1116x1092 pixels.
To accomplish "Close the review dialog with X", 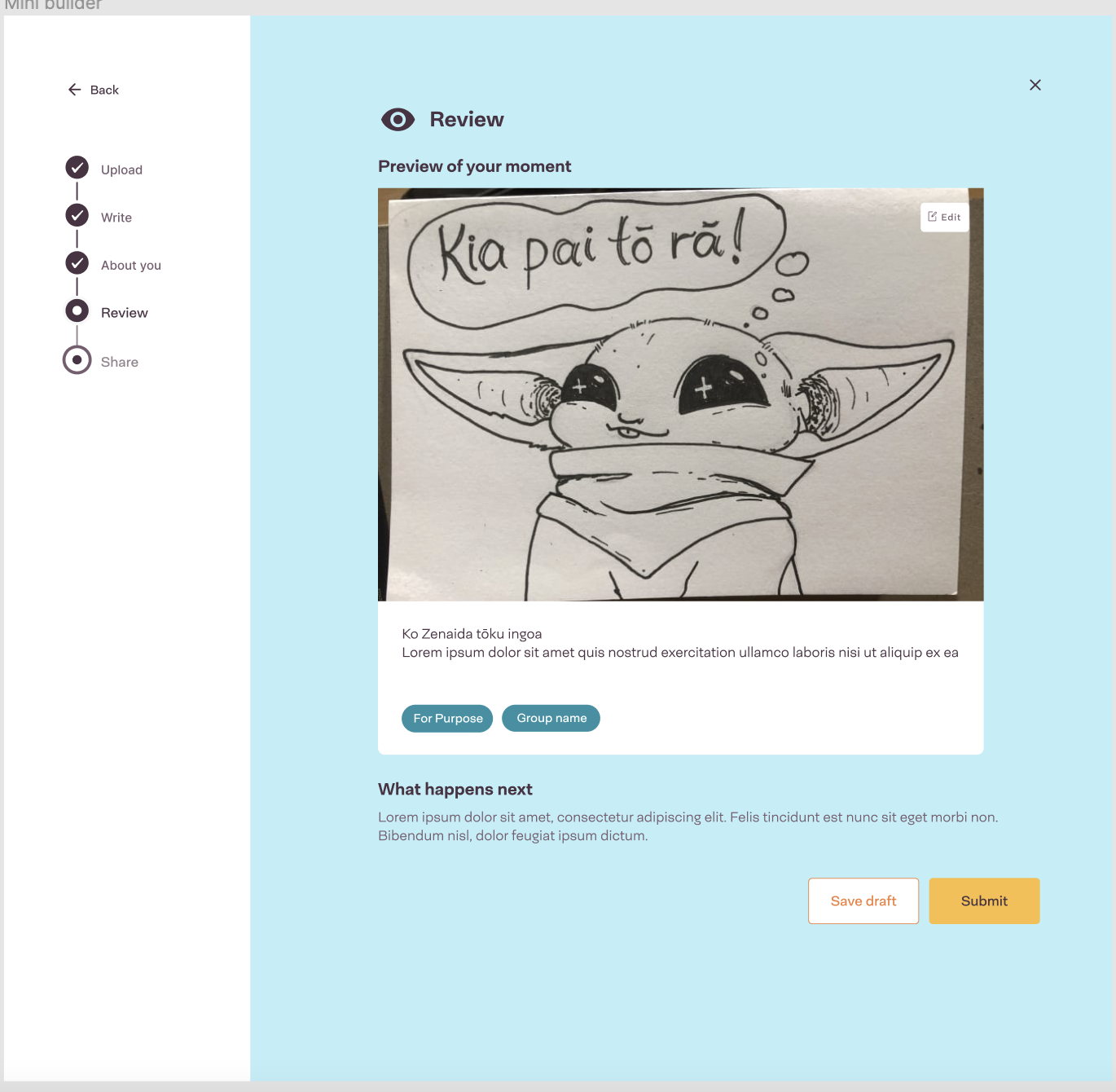I will pos(1035,86).
